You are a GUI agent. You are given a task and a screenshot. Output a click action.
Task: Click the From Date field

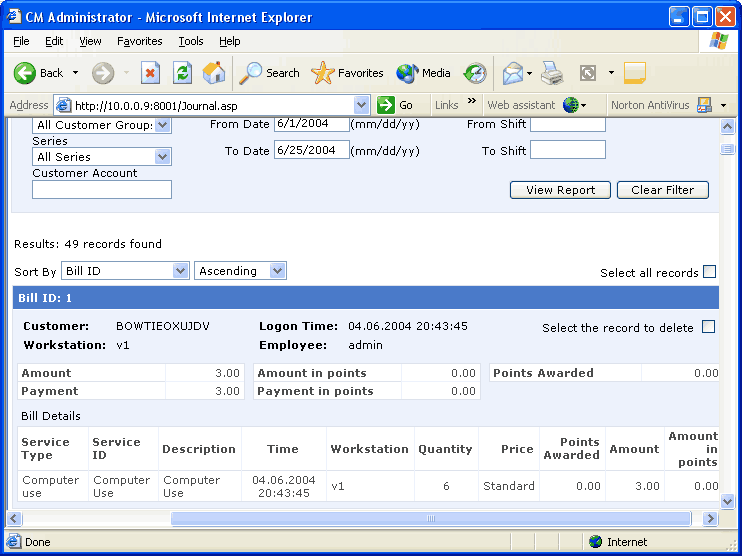312,124
